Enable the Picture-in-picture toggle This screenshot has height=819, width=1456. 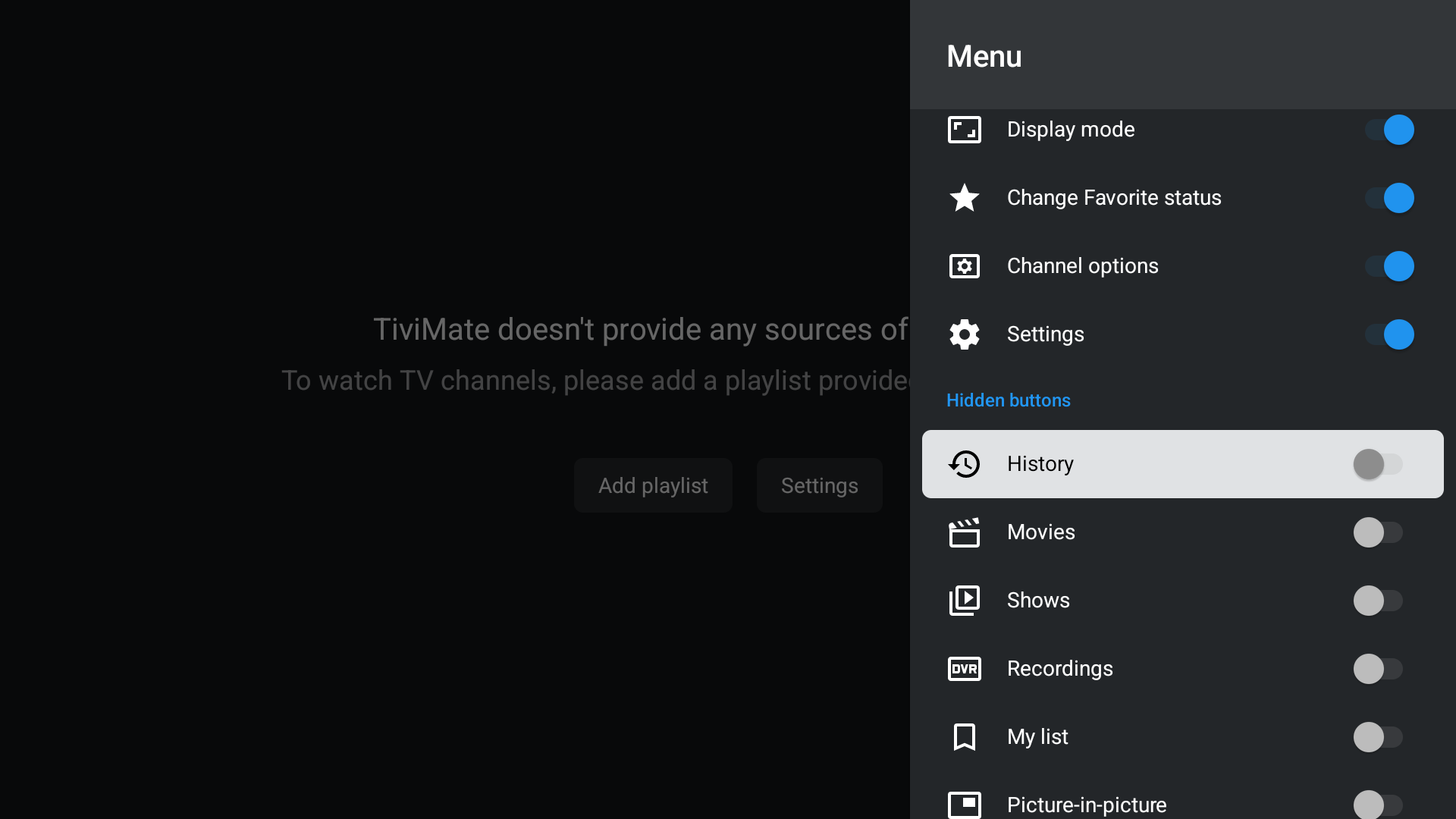click(1378, 805)
